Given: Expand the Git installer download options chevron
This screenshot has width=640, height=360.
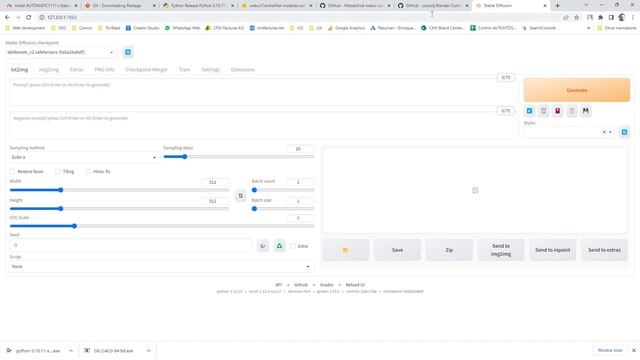Looking at the screenshot, I should [148, 351].
